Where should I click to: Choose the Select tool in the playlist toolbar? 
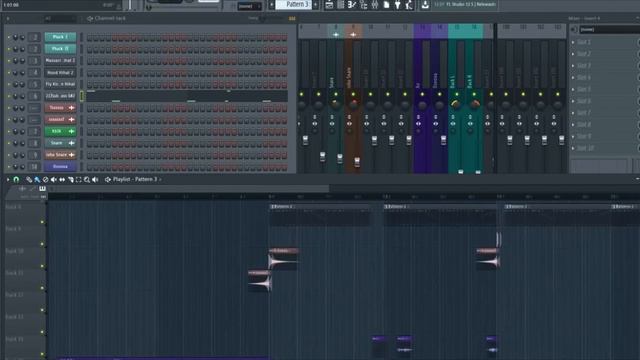tap(78, 180)
